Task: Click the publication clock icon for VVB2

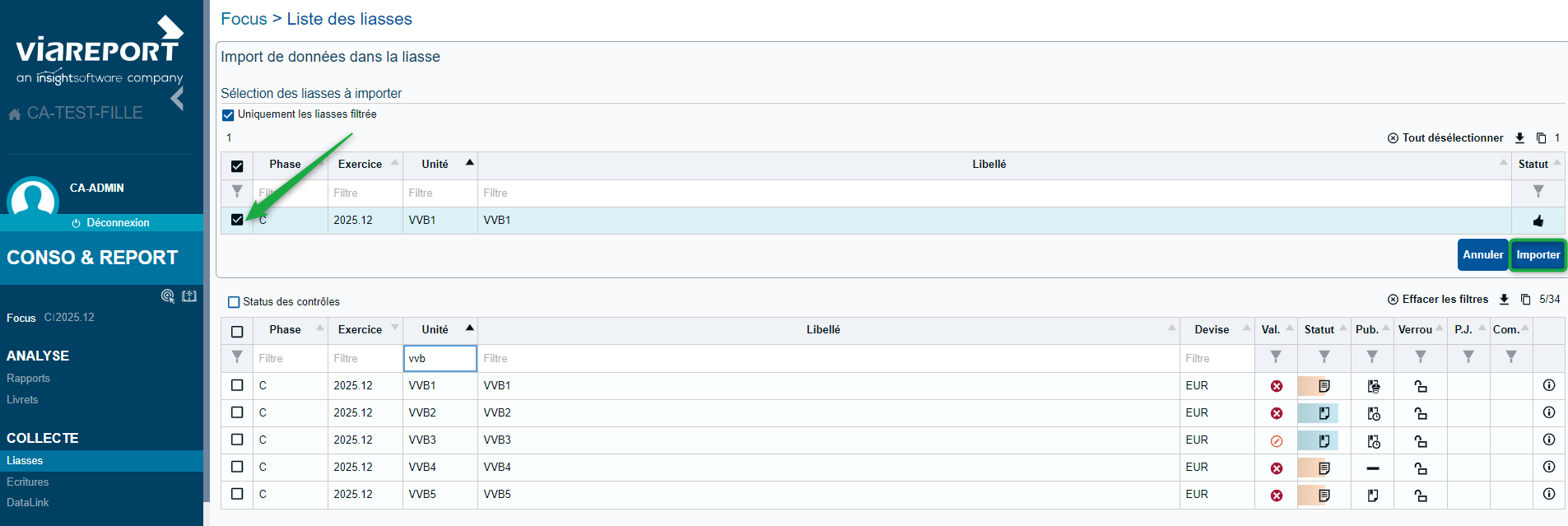Action: click(1374, 413)
